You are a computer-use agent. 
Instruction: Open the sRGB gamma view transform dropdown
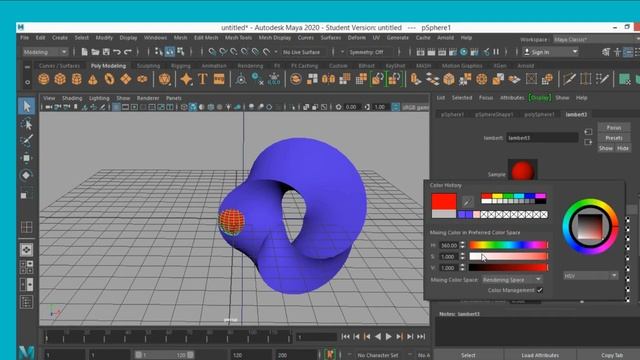coord(415,107)
